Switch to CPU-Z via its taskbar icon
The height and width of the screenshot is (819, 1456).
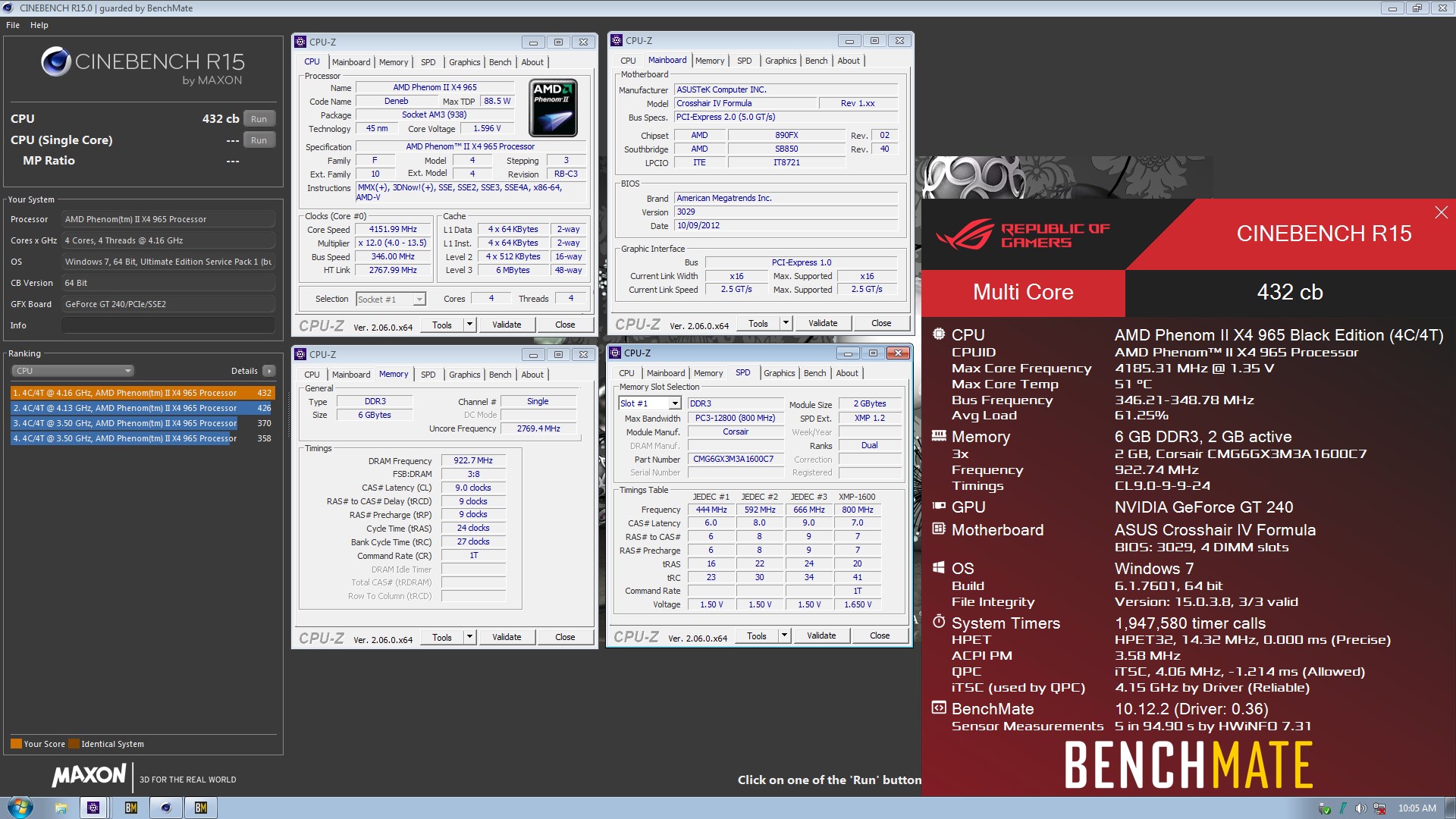click(x=93, y=808)
